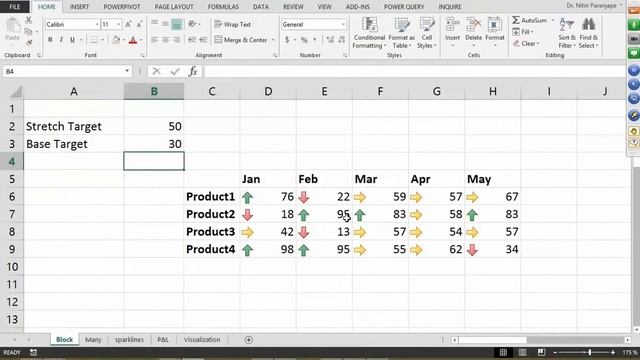Open the font size dropdown

[x=118, y=24]
